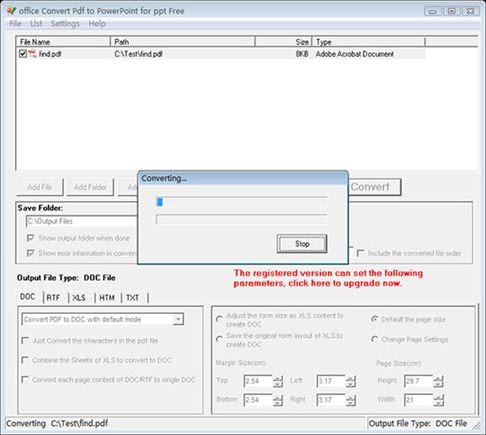Open the Help menu

point(97,24)
